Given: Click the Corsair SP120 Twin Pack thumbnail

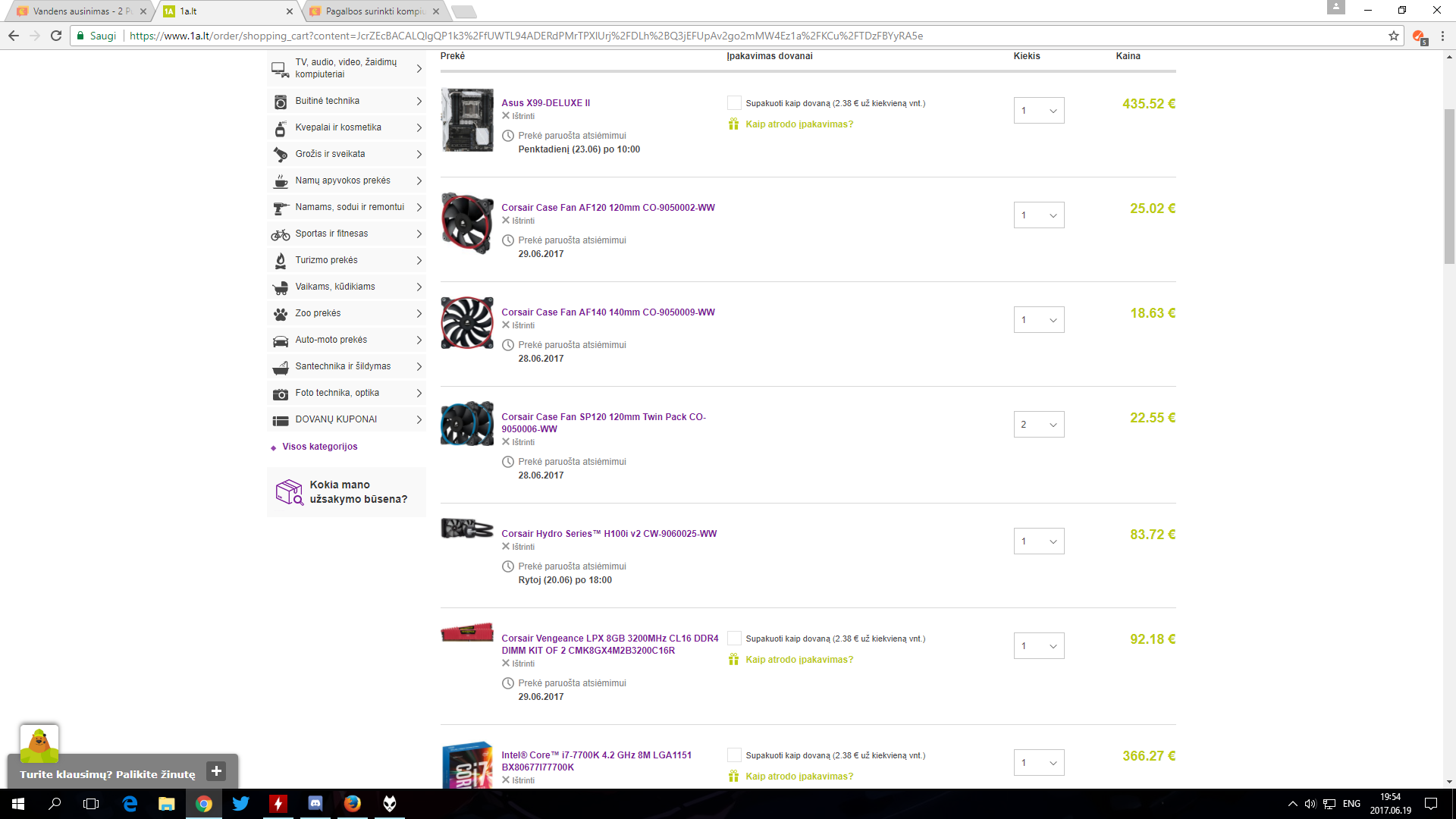Looking at the screenshot, I should pos(467,423).
